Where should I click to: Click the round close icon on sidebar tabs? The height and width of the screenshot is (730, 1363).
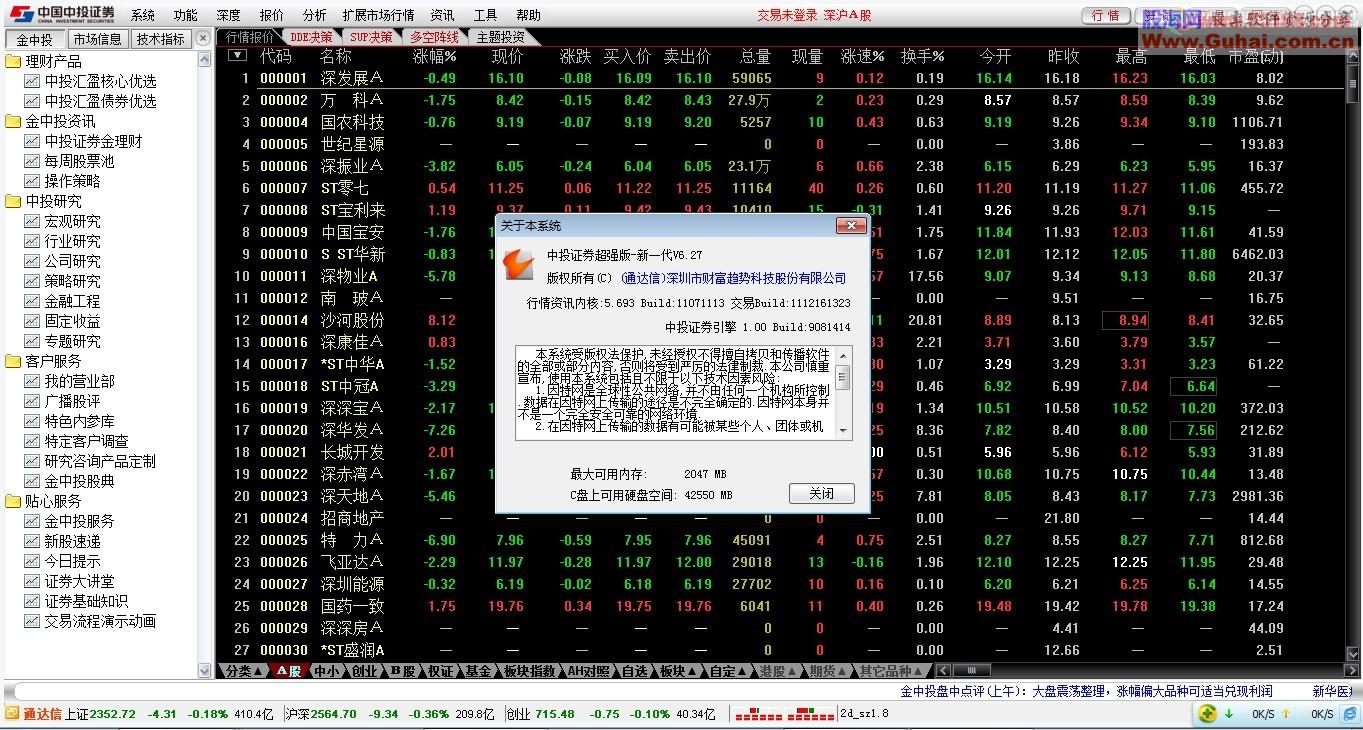(203, 38)
